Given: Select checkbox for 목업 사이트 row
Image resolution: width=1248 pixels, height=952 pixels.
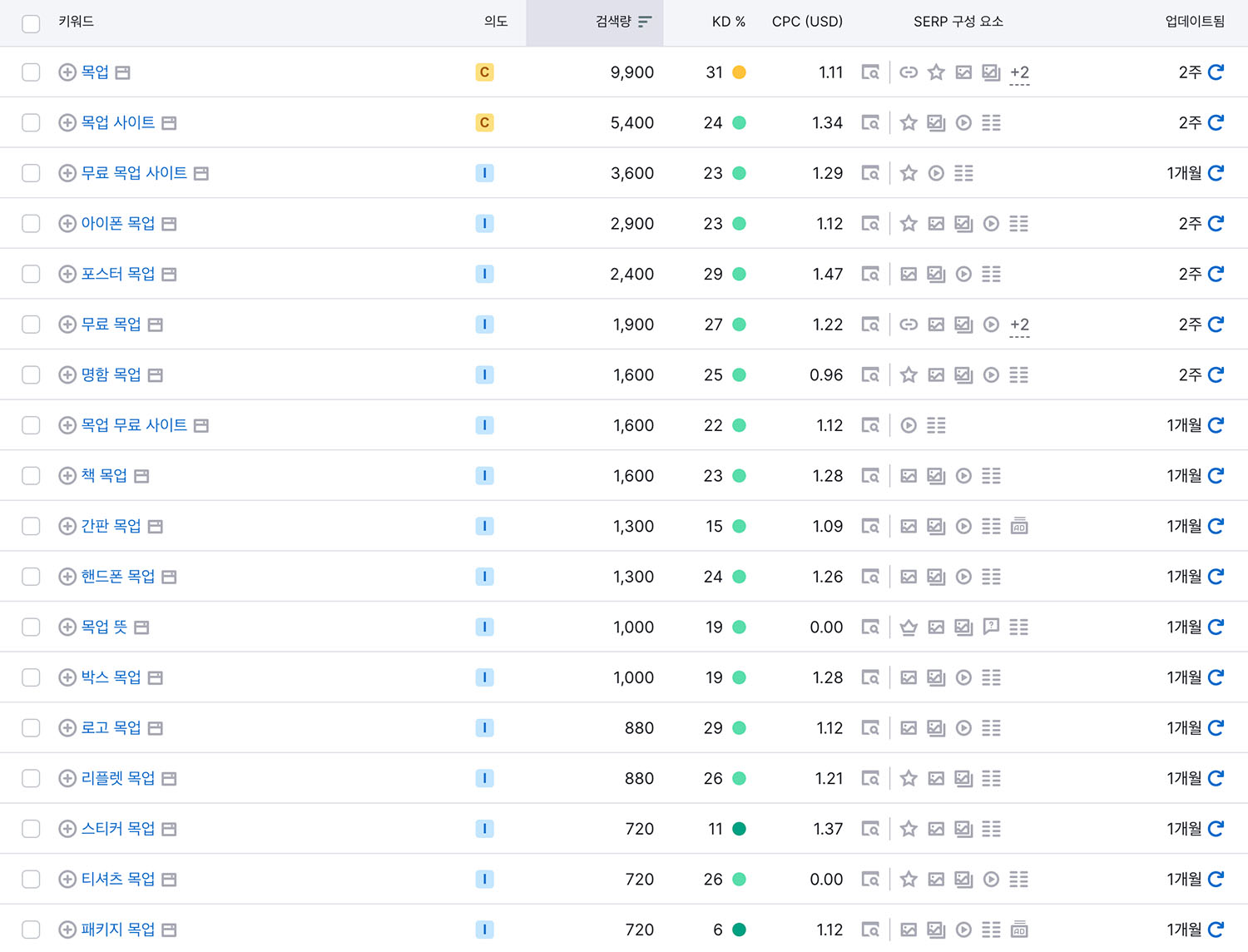Looking at the screenshot, I should [x=31, y=123].
